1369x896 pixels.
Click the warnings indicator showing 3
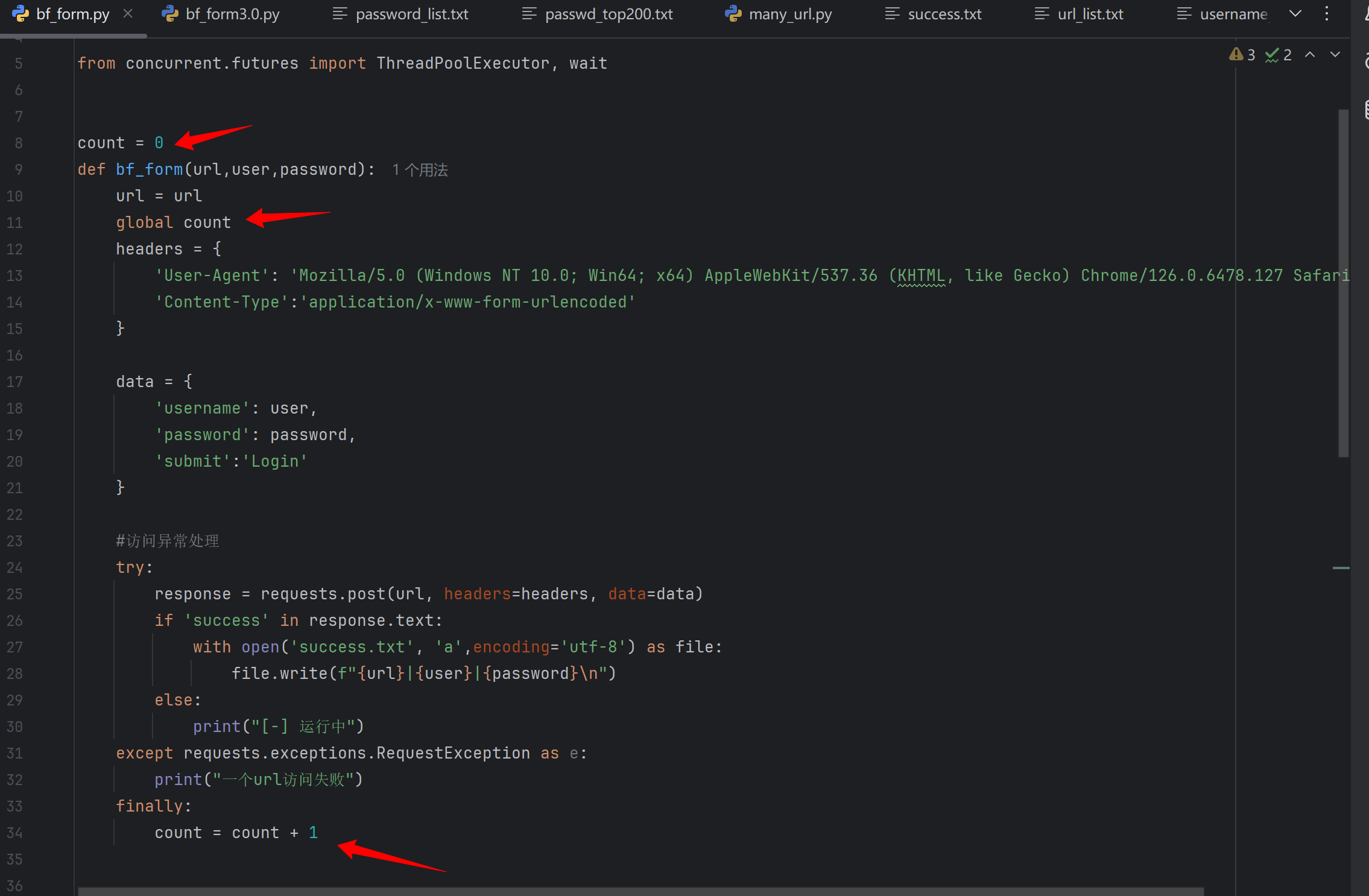pyautogui.click(x=1242, y=55)
